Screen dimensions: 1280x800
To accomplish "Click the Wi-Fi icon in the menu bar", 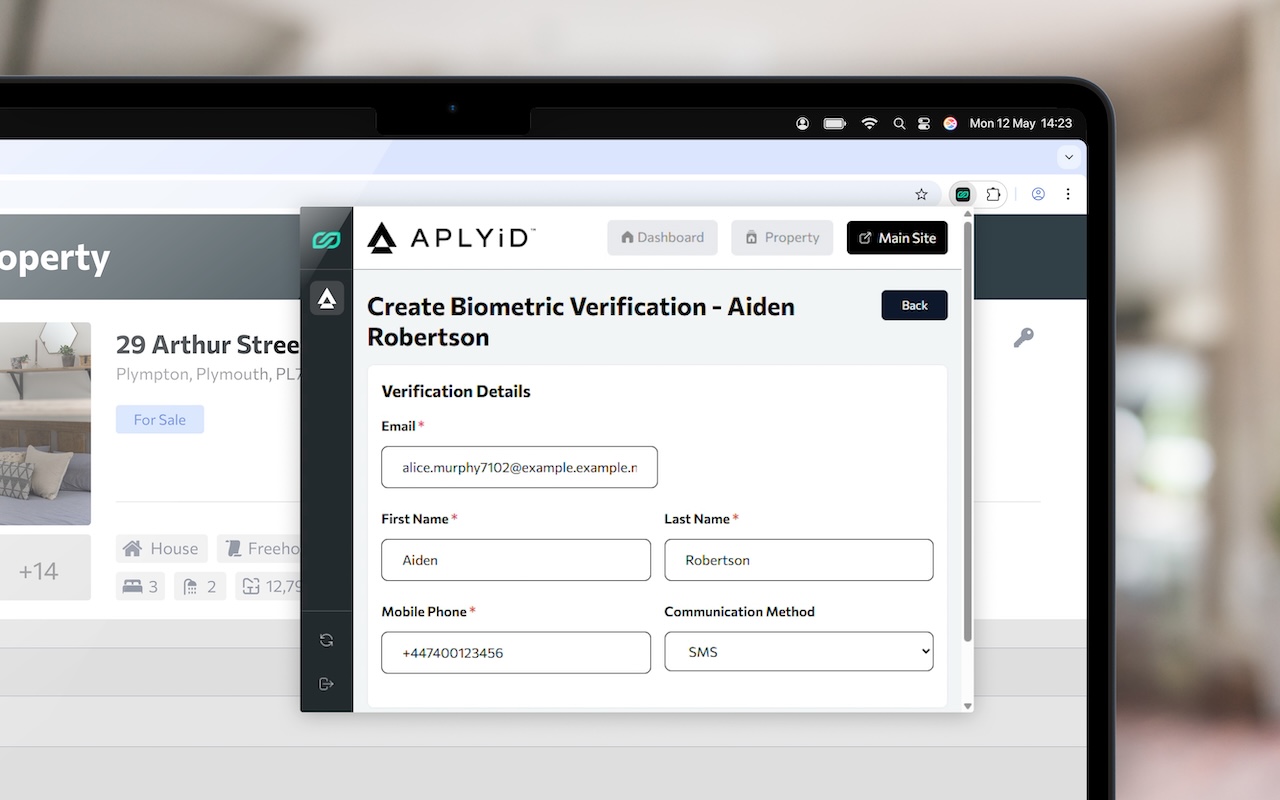I will click(869, 123).
